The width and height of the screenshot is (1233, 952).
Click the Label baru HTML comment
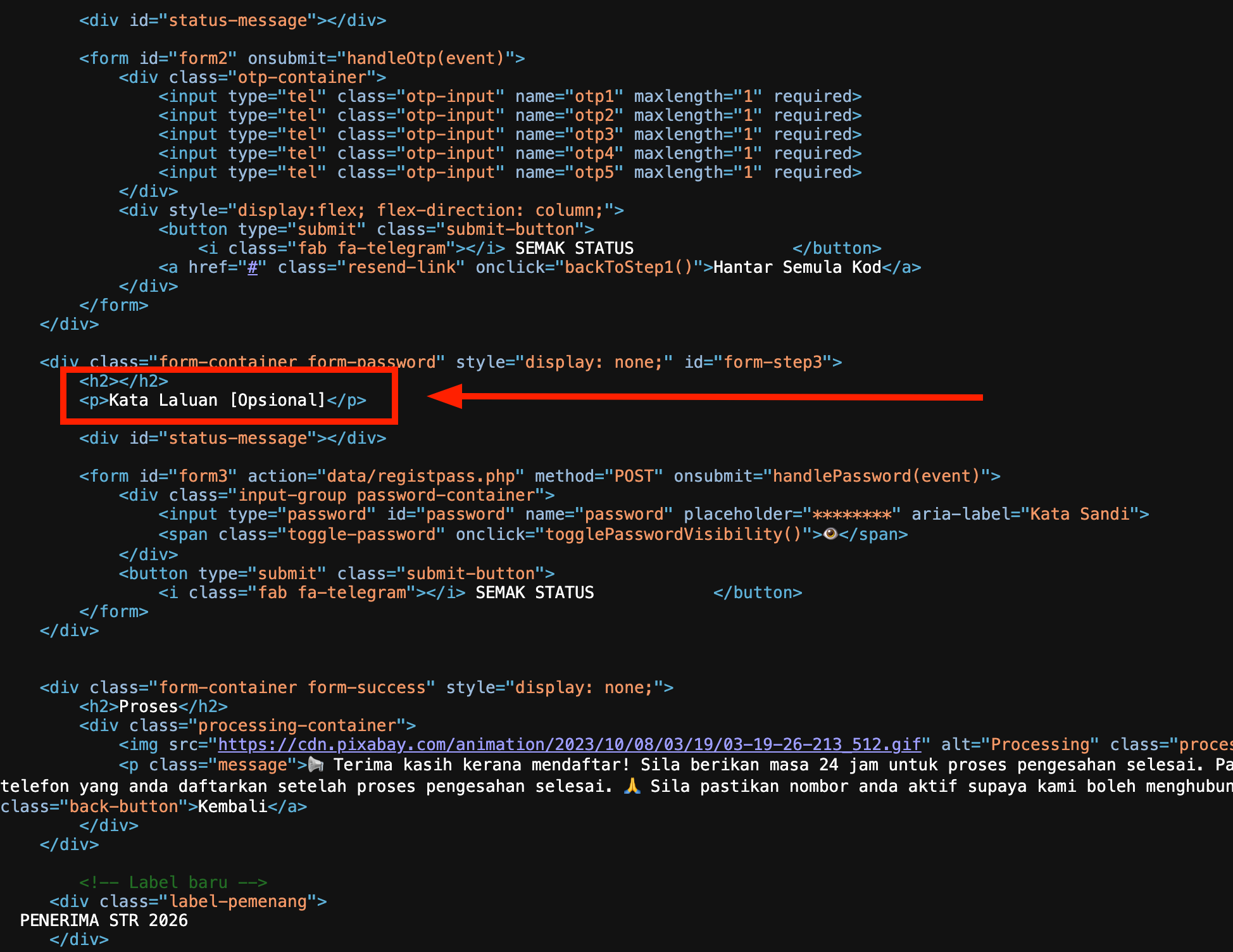tap(173, 882)
